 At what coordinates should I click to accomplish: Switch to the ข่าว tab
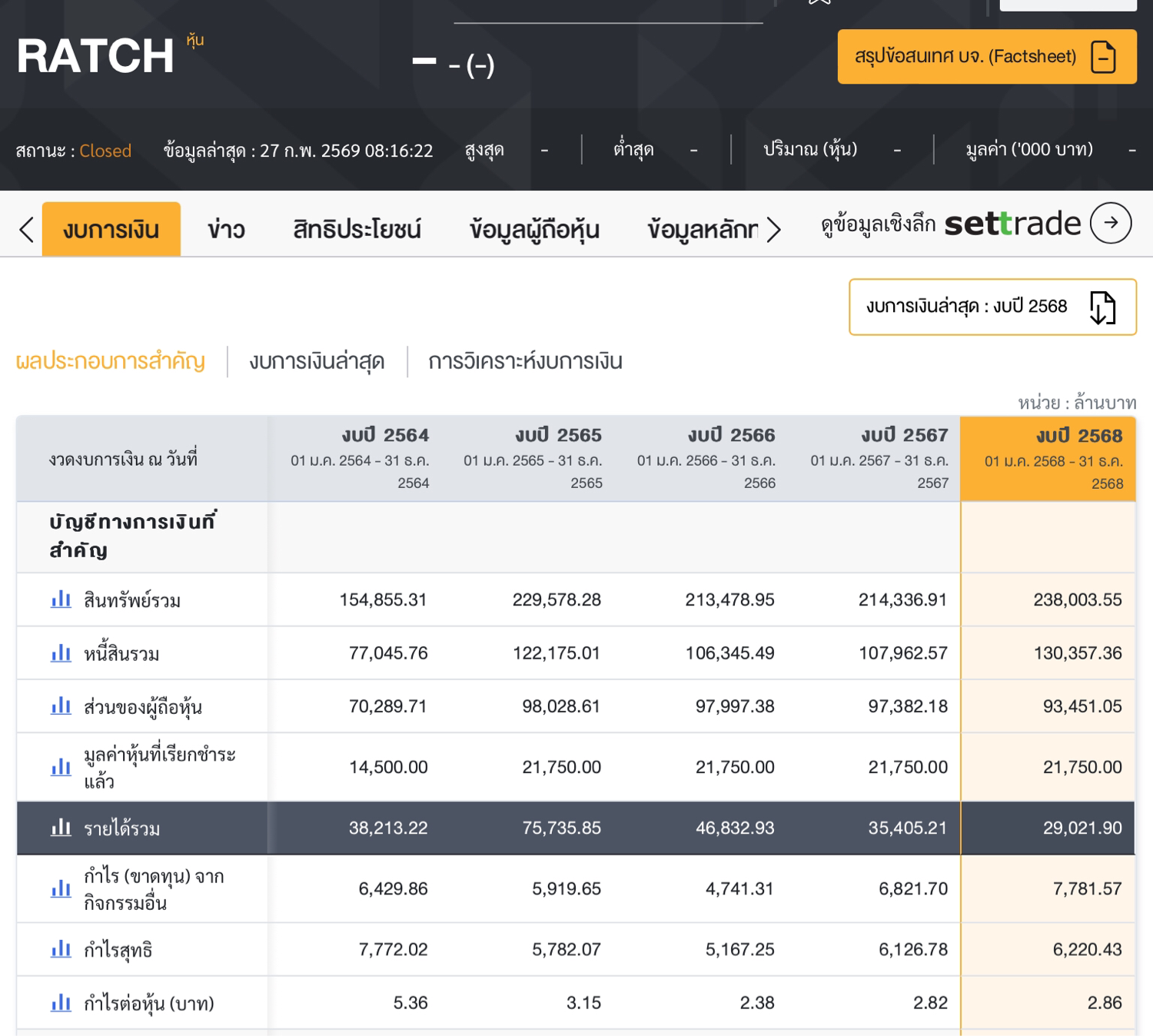point(226,229)
